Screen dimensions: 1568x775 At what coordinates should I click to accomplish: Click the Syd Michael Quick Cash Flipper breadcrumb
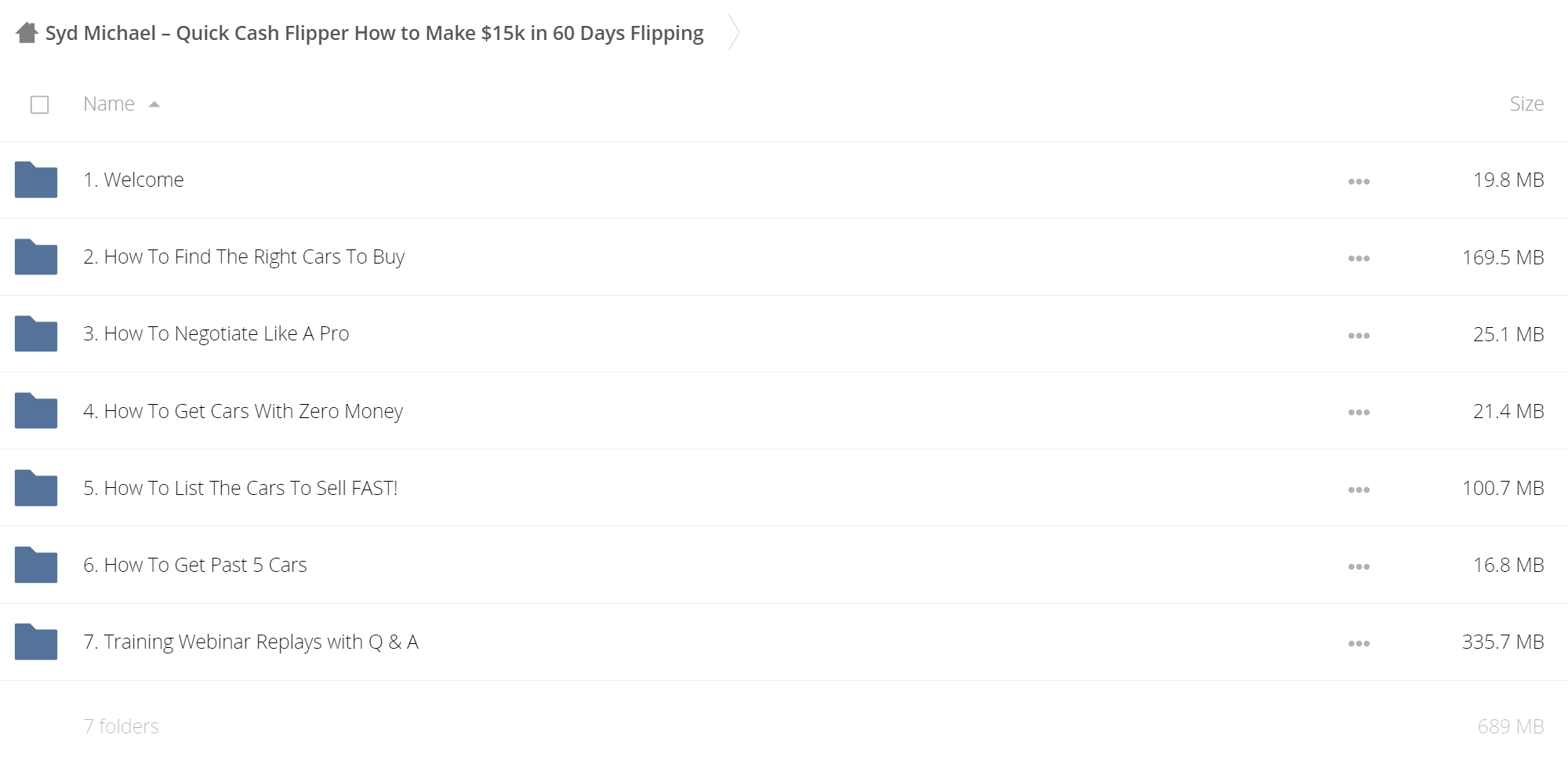[375, 33]
